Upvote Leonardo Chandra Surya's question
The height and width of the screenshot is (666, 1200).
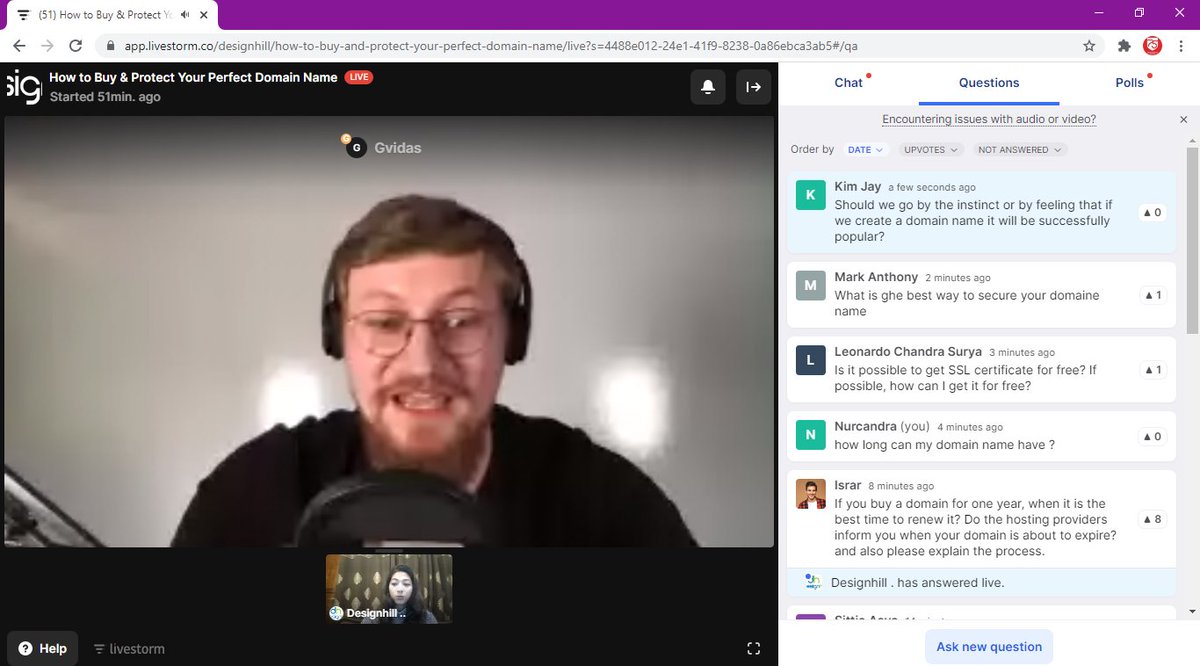(x=1152, y=370)
